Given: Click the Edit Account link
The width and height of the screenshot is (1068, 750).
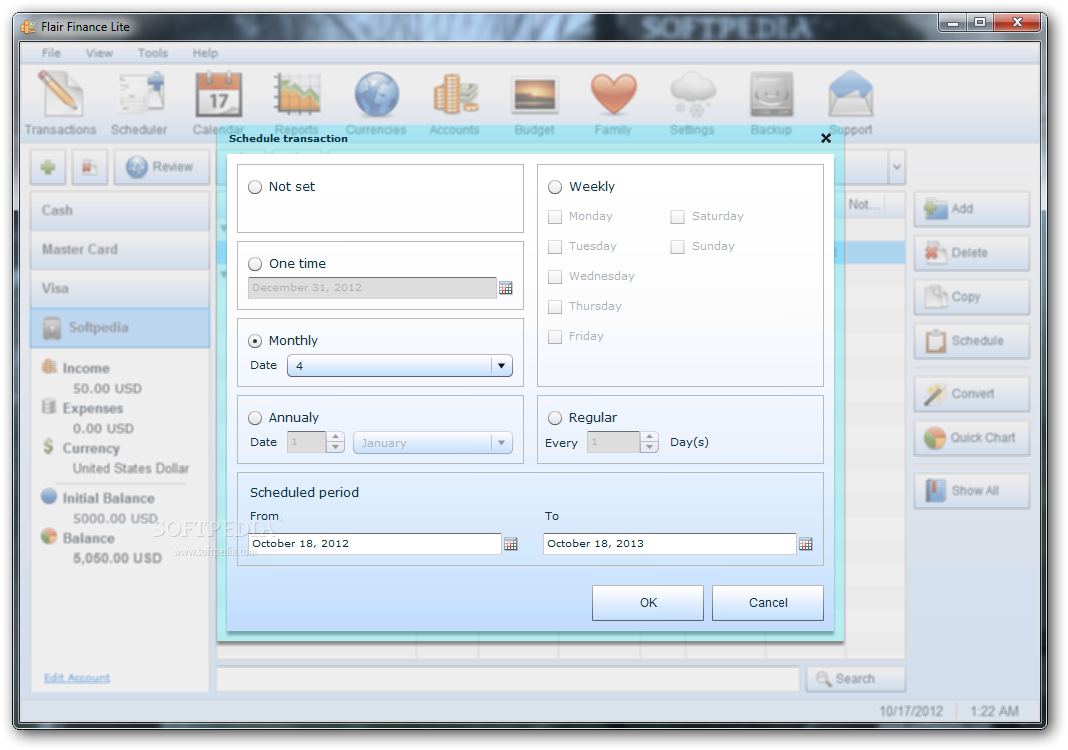Looking at the screenshot, I should click(x=77, y=678).
